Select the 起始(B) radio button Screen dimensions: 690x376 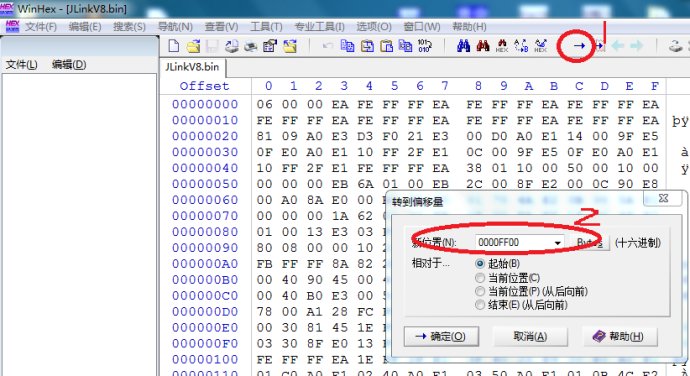click(480, 264)
